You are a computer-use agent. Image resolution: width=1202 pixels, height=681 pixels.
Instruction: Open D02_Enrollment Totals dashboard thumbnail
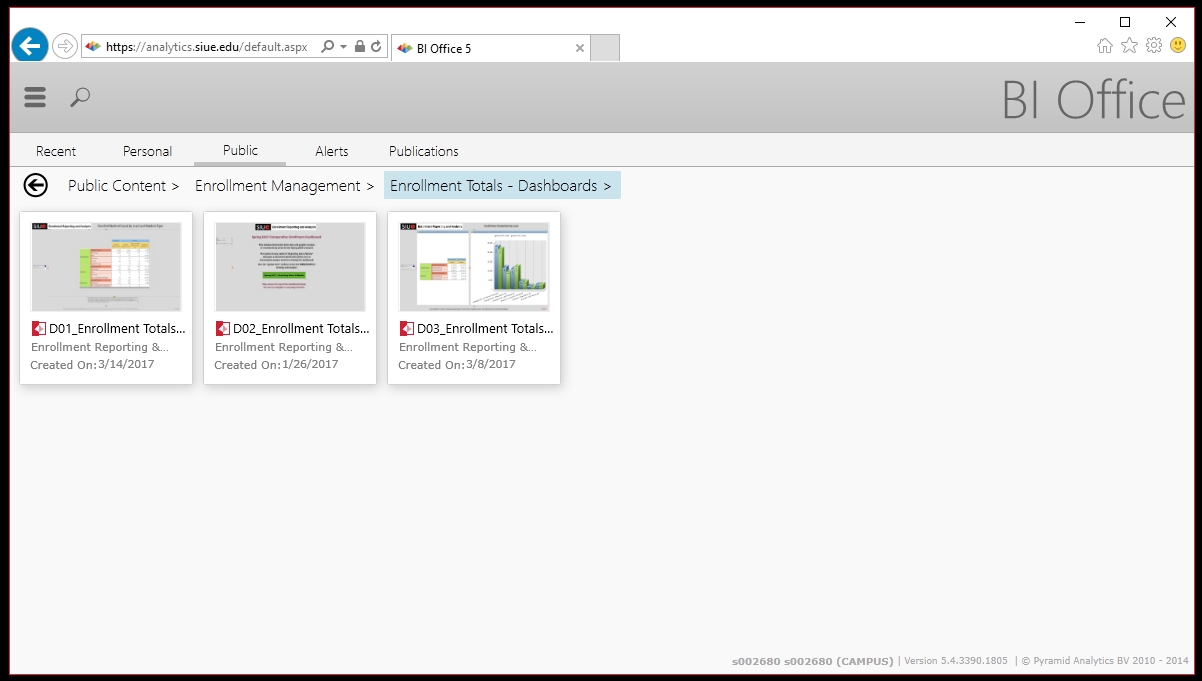[290, 267]
